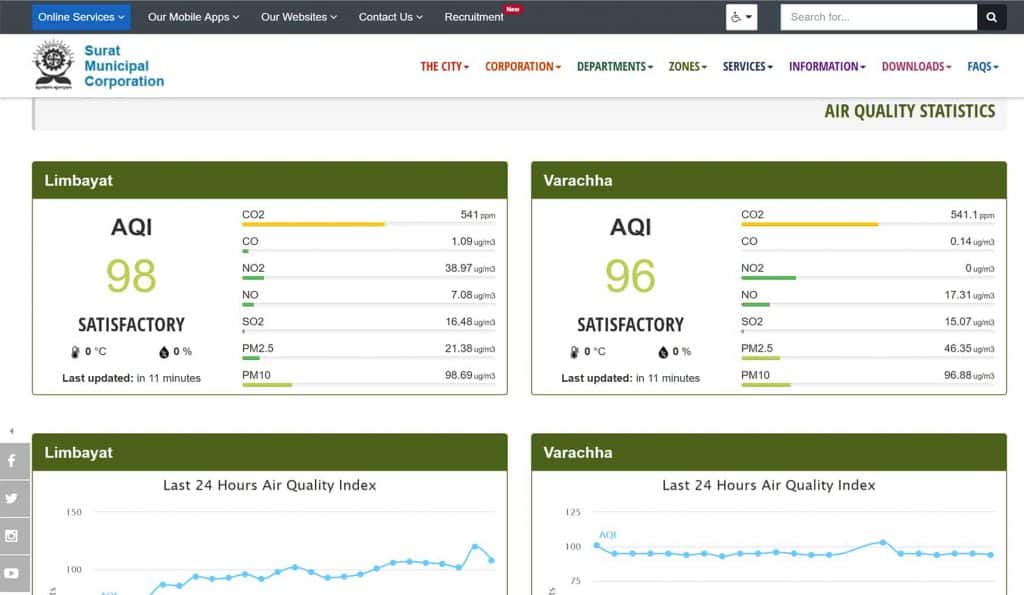The height and width of the screenshot is (595, 1024).
Task: Expand the Our Mobile Apps dropdown
Action: 193,17
